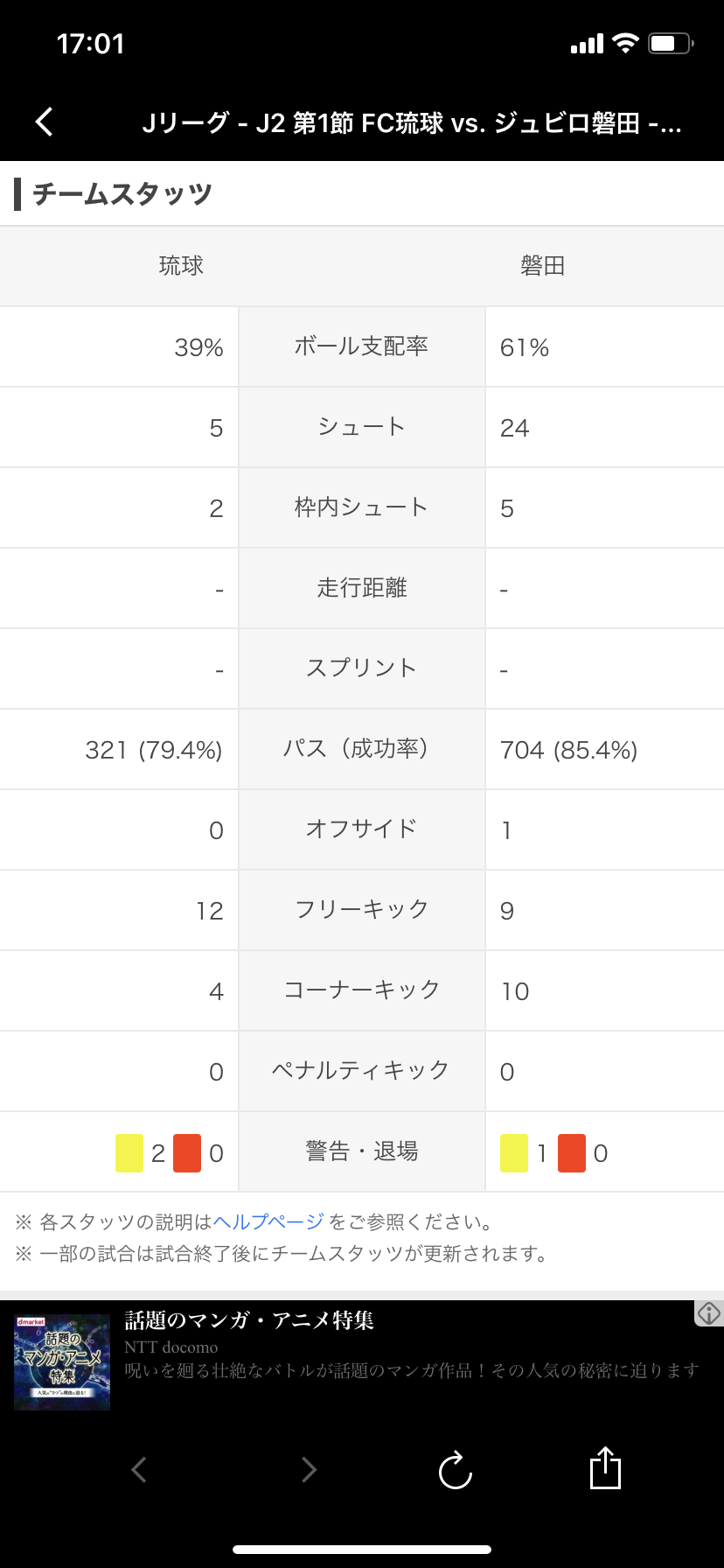Open the マンガ・アニメ特集 ad thumbnail
724x1568 pixels.
click(62, 1361)
